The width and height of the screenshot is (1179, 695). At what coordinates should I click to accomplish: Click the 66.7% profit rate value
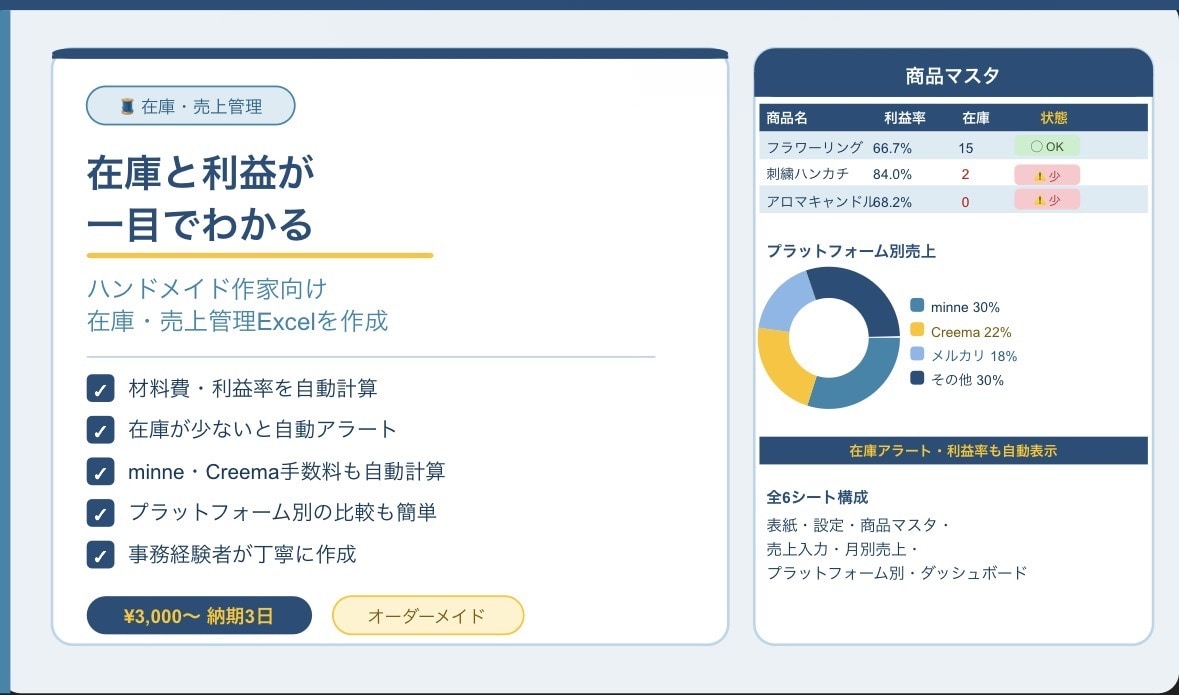pos(893,148)
